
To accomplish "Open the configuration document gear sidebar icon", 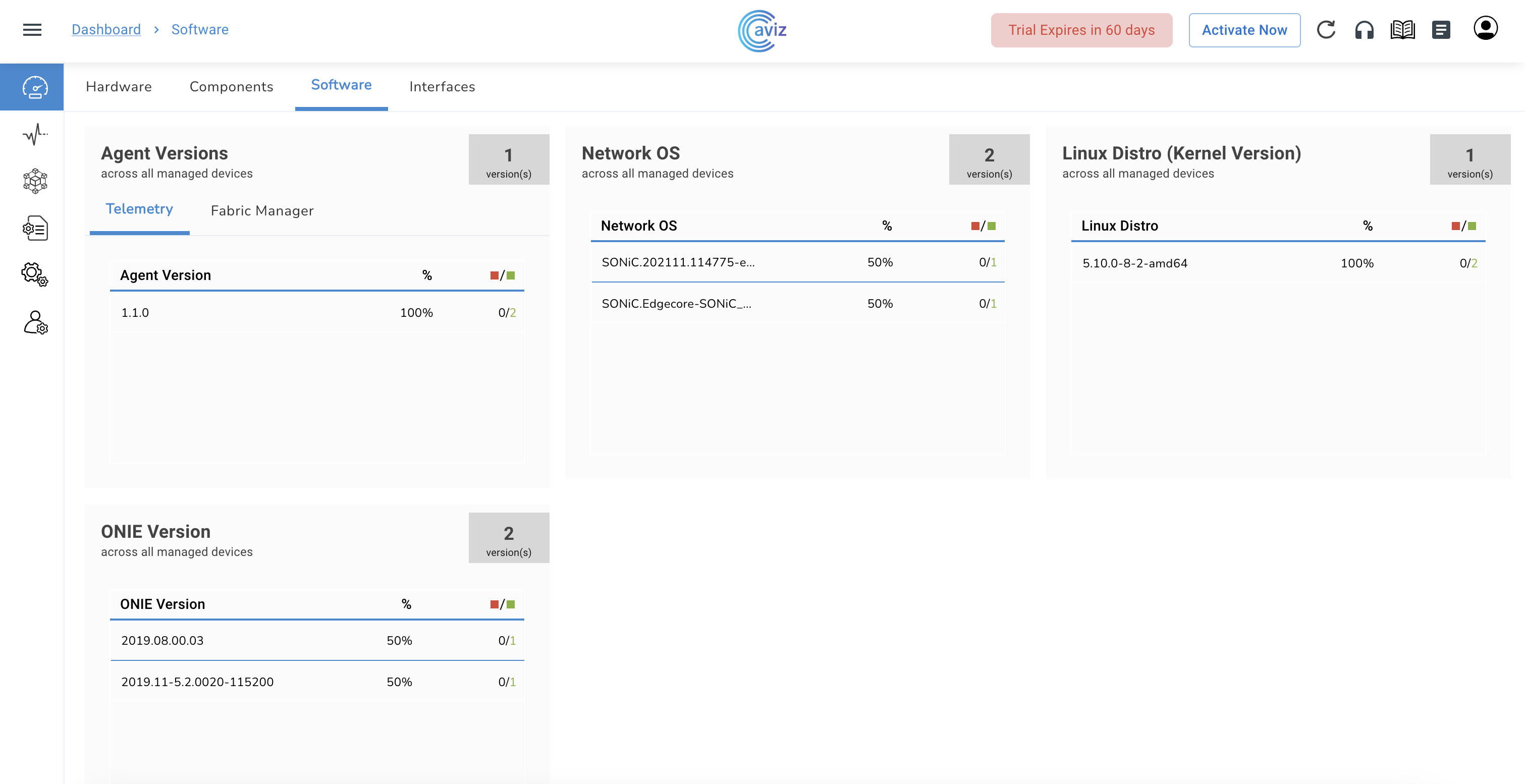I will point(35,229).
